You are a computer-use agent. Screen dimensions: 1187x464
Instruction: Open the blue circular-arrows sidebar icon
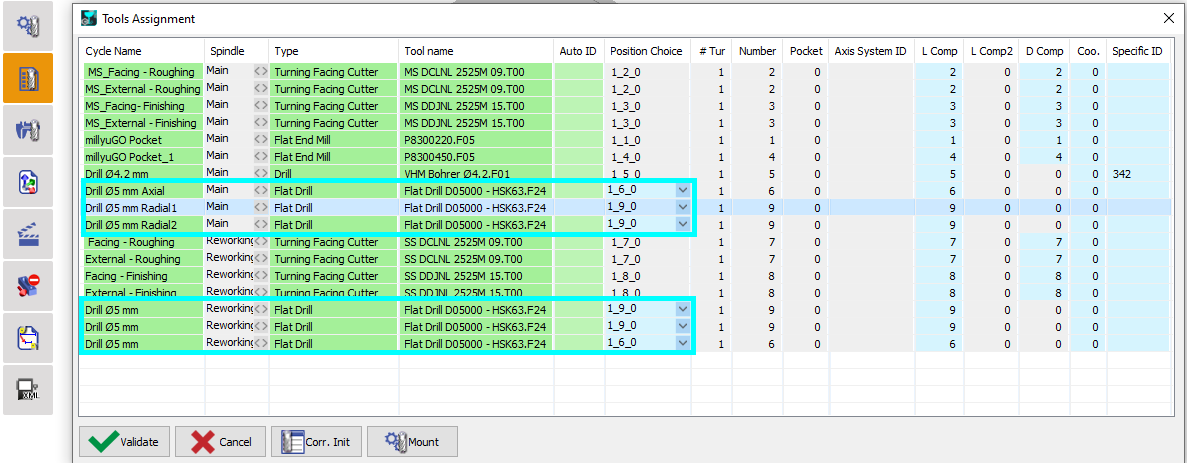[28, 182]
